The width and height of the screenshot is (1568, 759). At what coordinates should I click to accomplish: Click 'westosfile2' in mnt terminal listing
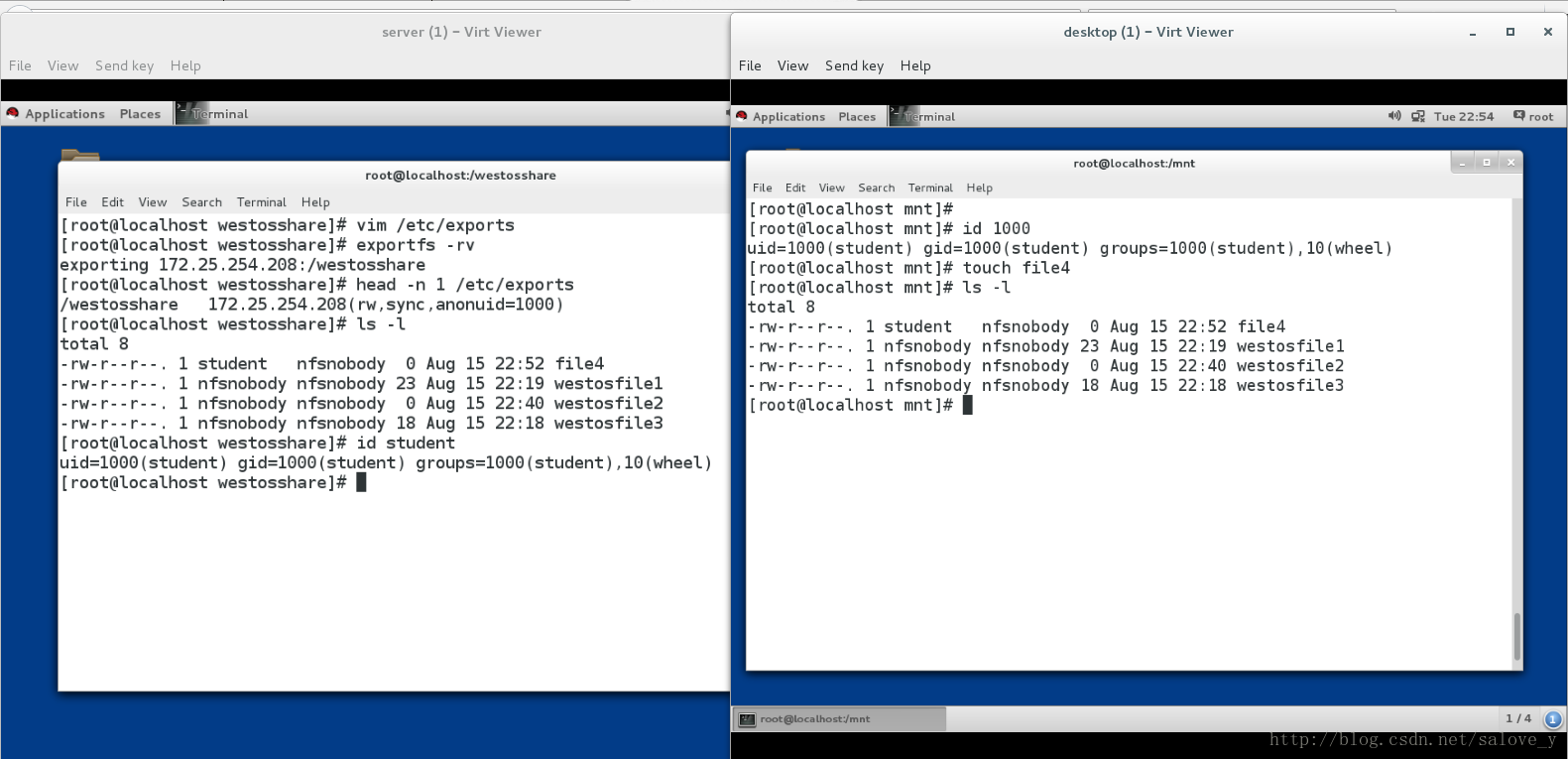(x=1290, y=366)
